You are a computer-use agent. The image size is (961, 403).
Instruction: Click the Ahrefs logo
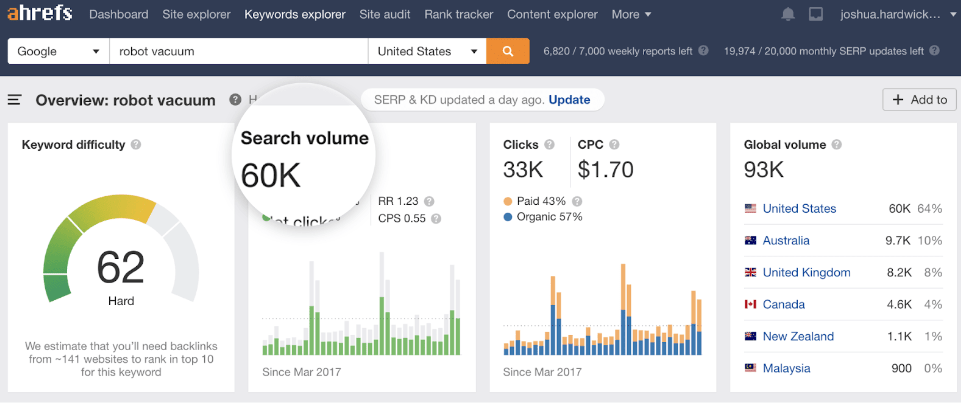[39, 15]
